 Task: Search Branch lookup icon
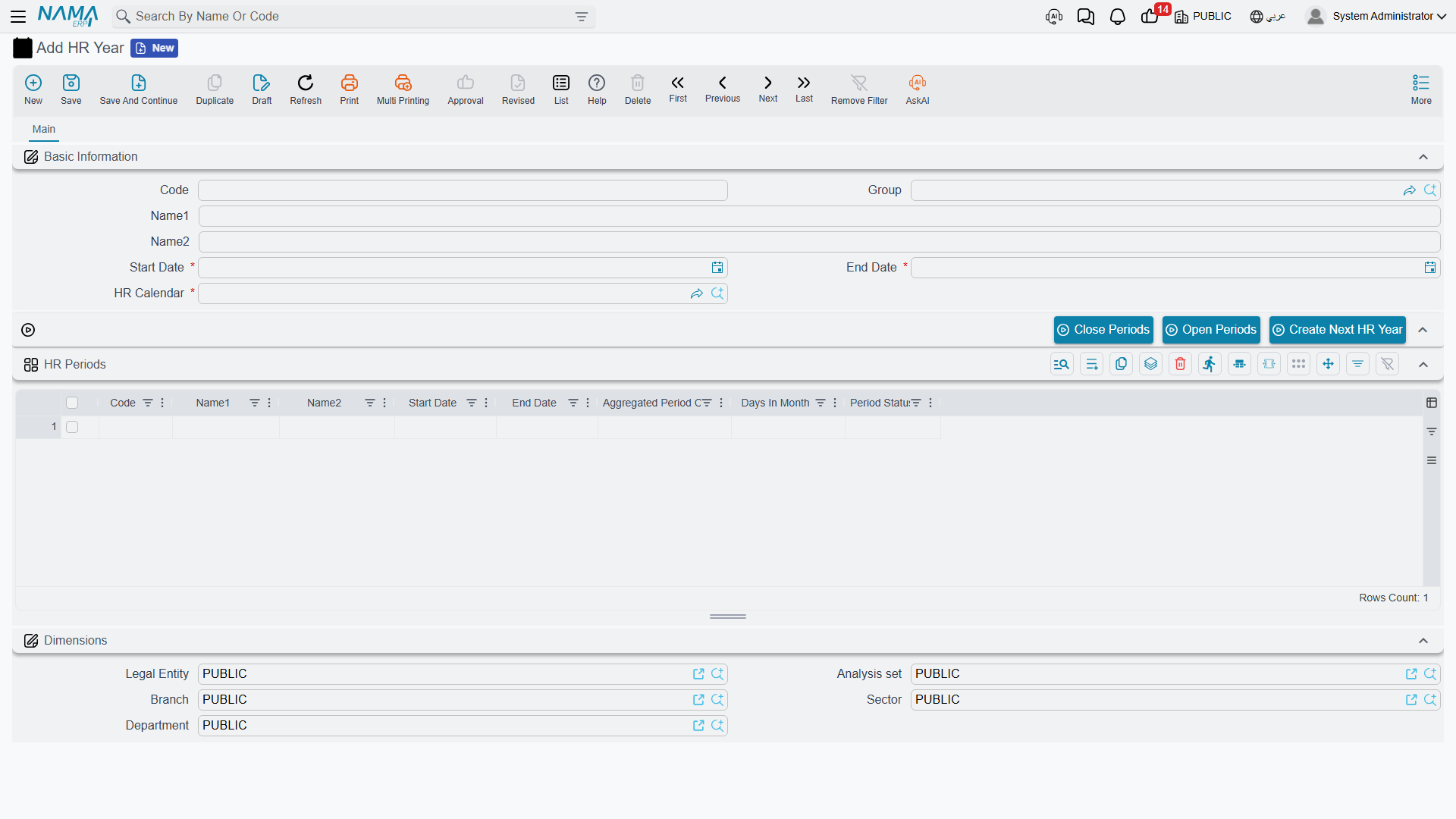tap(717, 700)
